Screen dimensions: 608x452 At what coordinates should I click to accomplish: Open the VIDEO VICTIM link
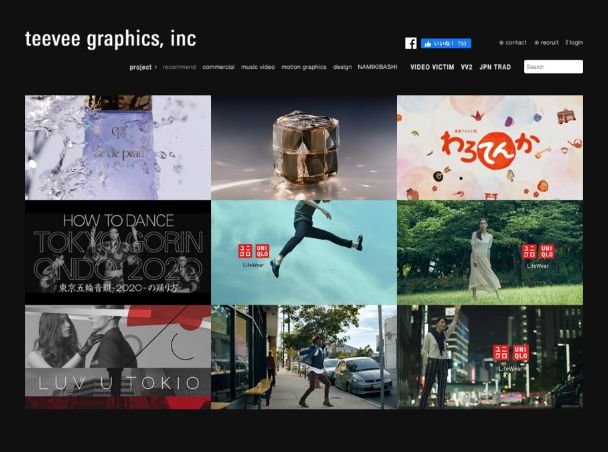tap(432, 67)
